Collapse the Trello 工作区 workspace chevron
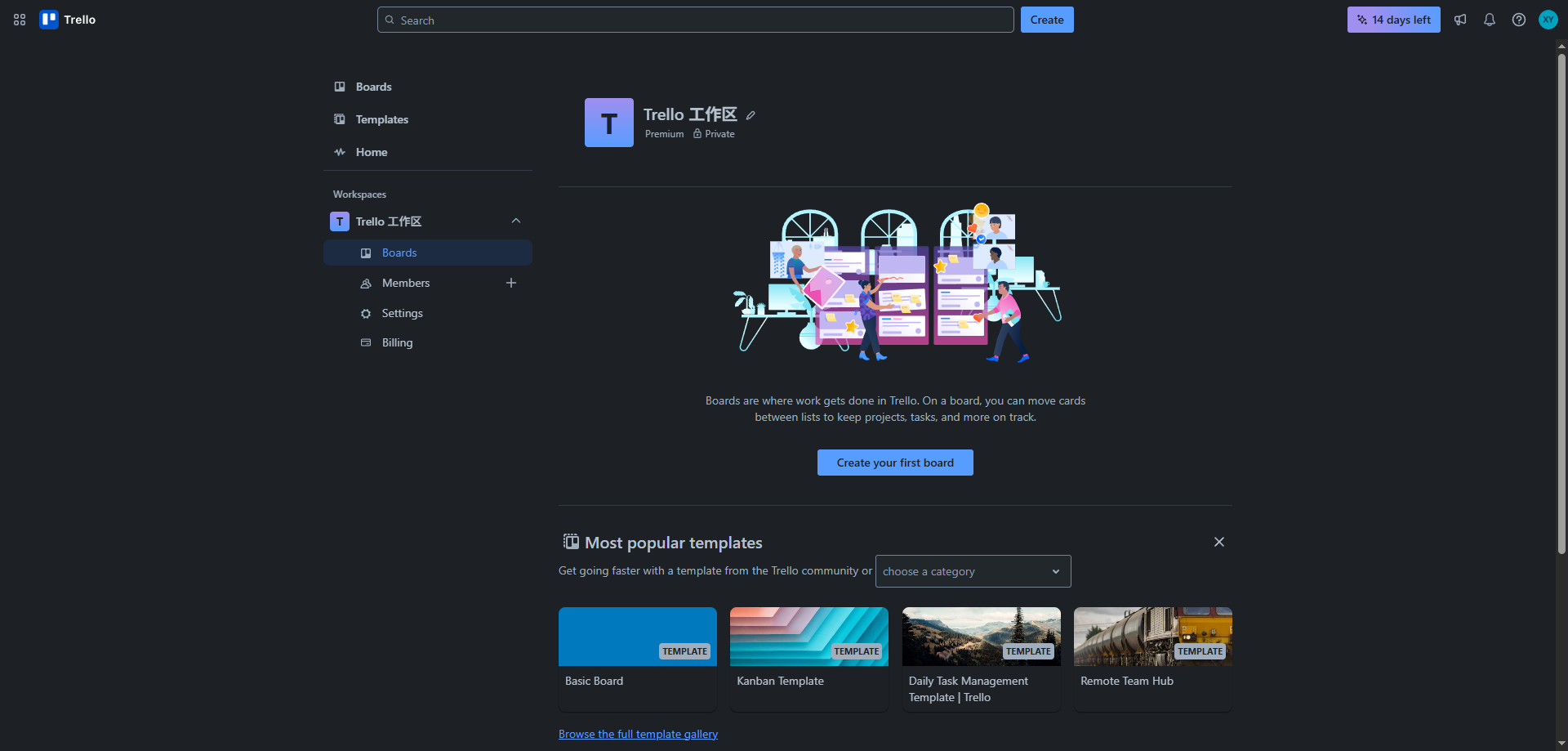 [x=516, y=221]
